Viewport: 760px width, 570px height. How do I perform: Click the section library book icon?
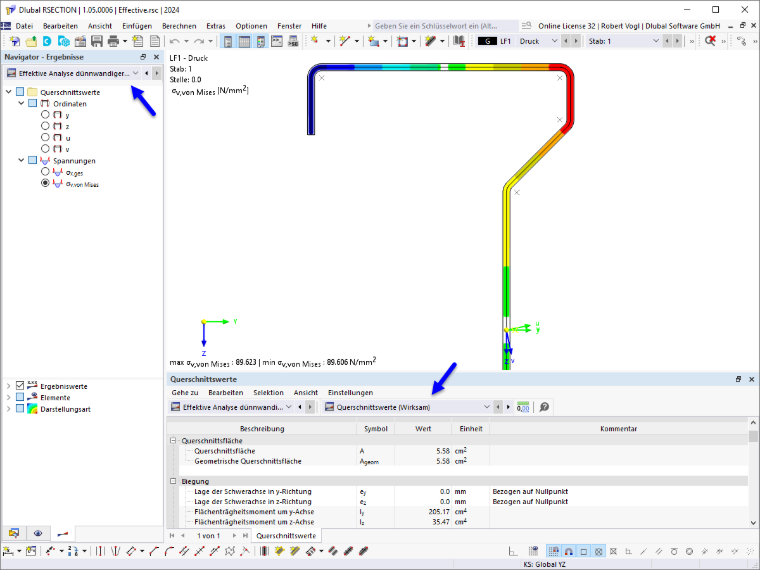(459, 41)
